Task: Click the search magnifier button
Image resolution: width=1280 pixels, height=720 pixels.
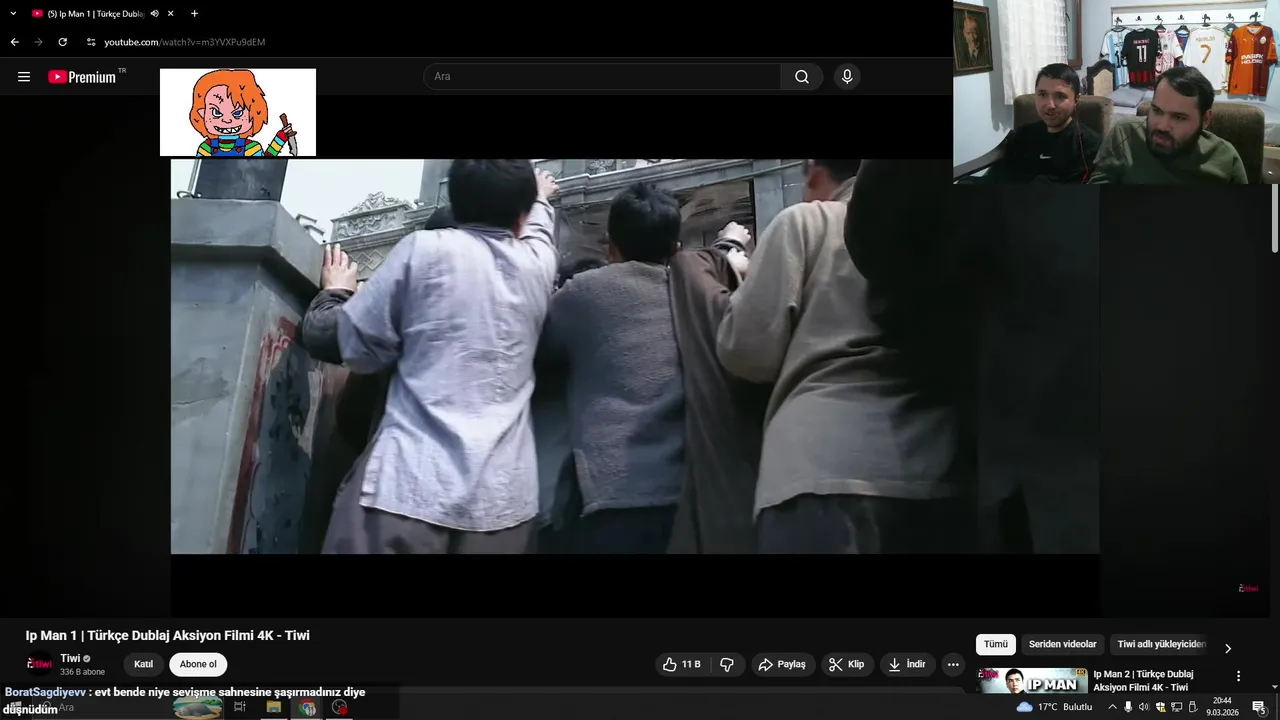Action: [x=802, y=77]
